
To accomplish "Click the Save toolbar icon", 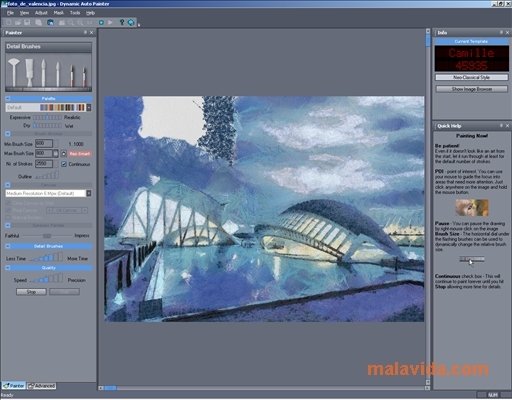I will (x=27, y=22).
